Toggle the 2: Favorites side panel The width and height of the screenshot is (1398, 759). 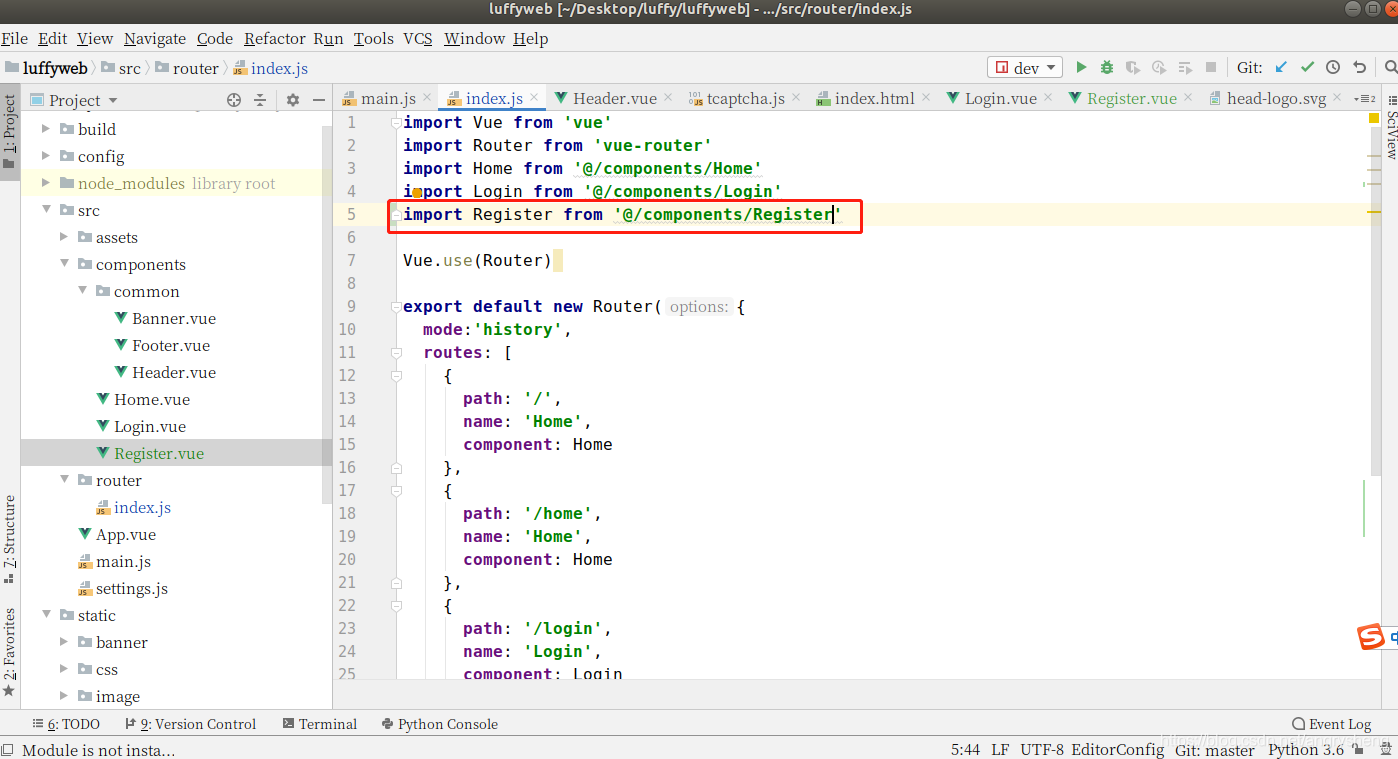10,650
